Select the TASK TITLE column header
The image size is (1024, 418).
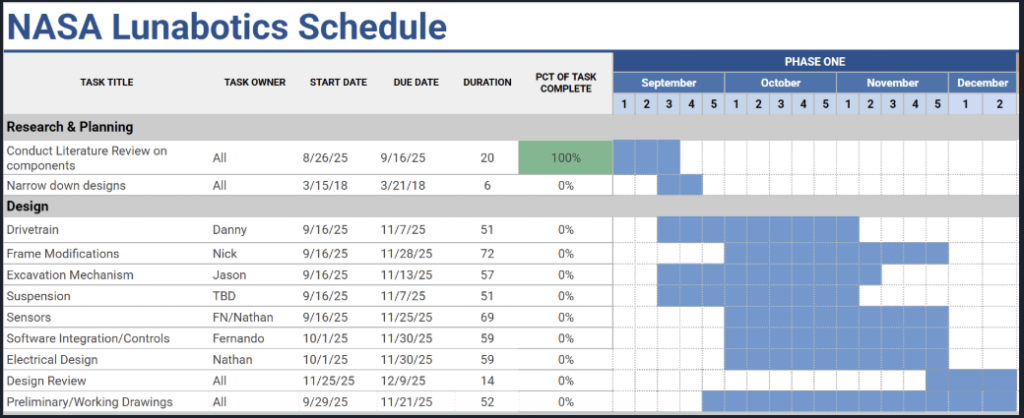[x=106, y=82]
